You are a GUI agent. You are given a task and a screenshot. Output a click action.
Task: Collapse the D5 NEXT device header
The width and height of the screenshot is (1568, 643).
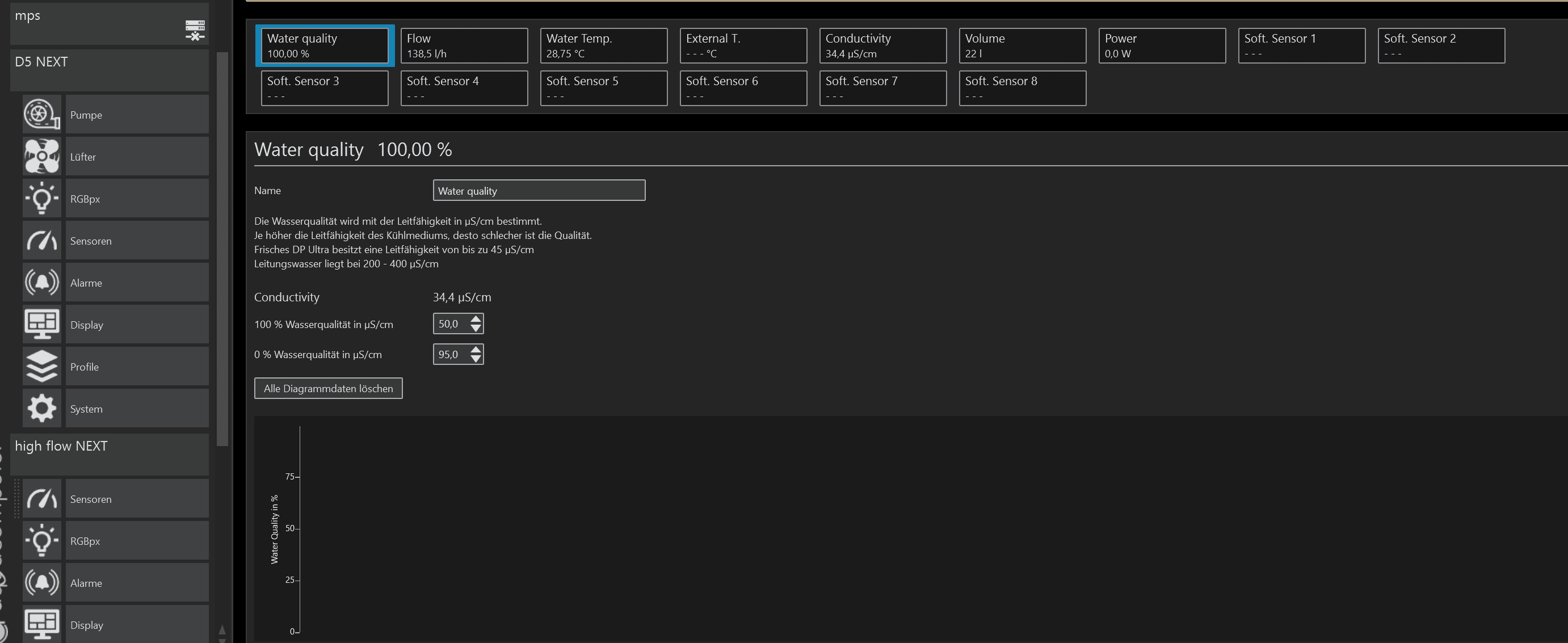(110, 70)
